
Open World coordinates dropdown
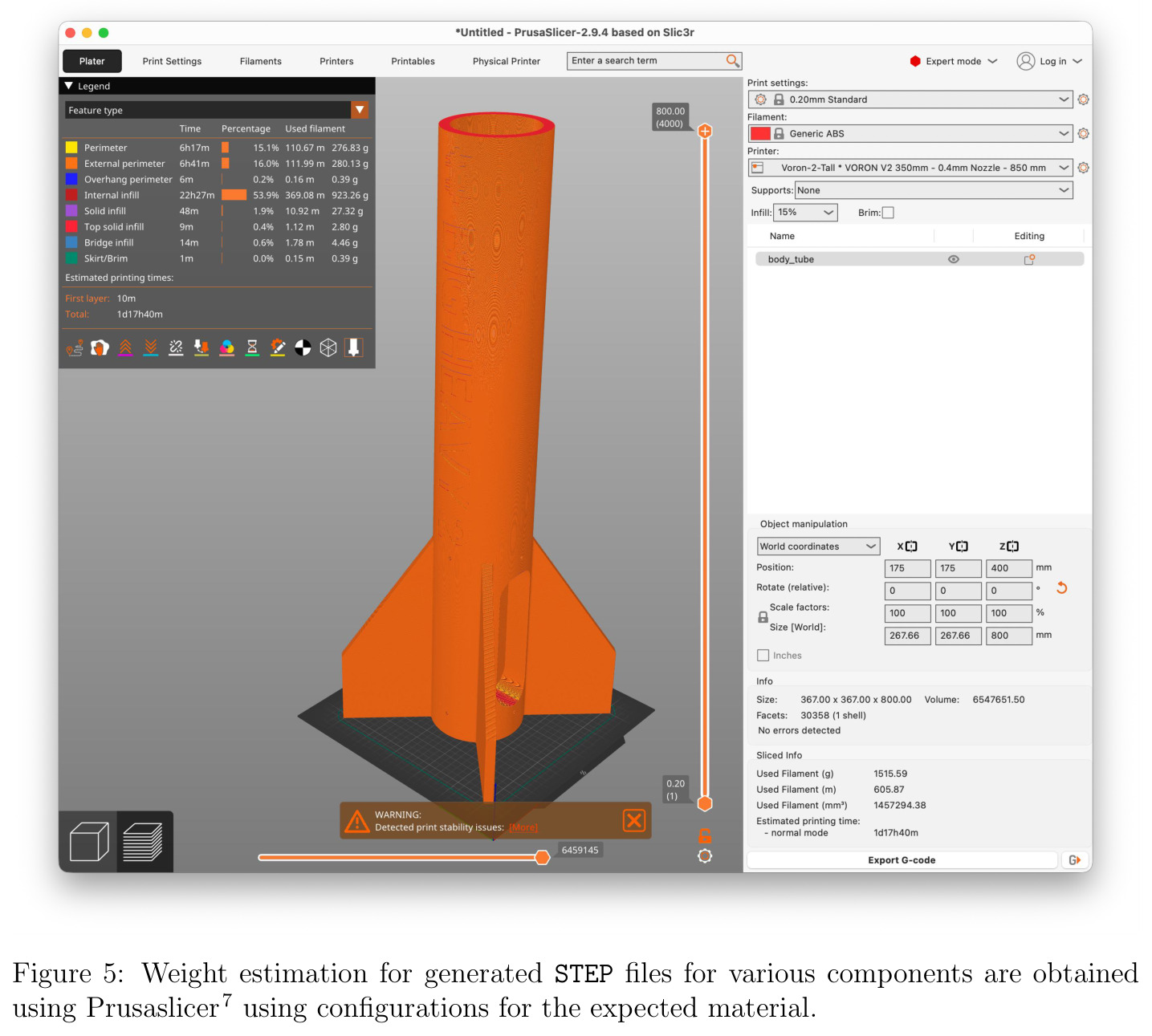(818, 546)
